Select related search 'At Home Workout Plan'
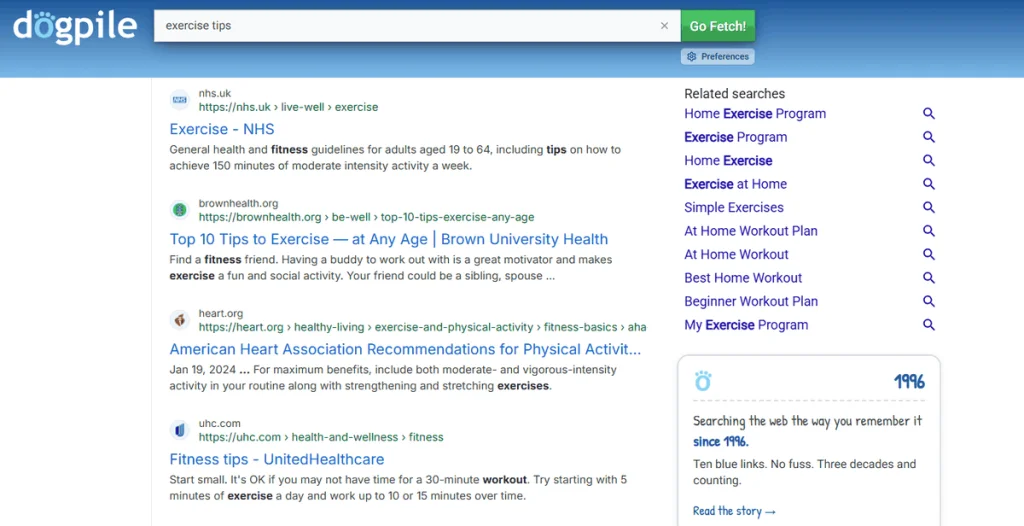Viewport: 1024px width, 526px height. click(x=751, y=231)
